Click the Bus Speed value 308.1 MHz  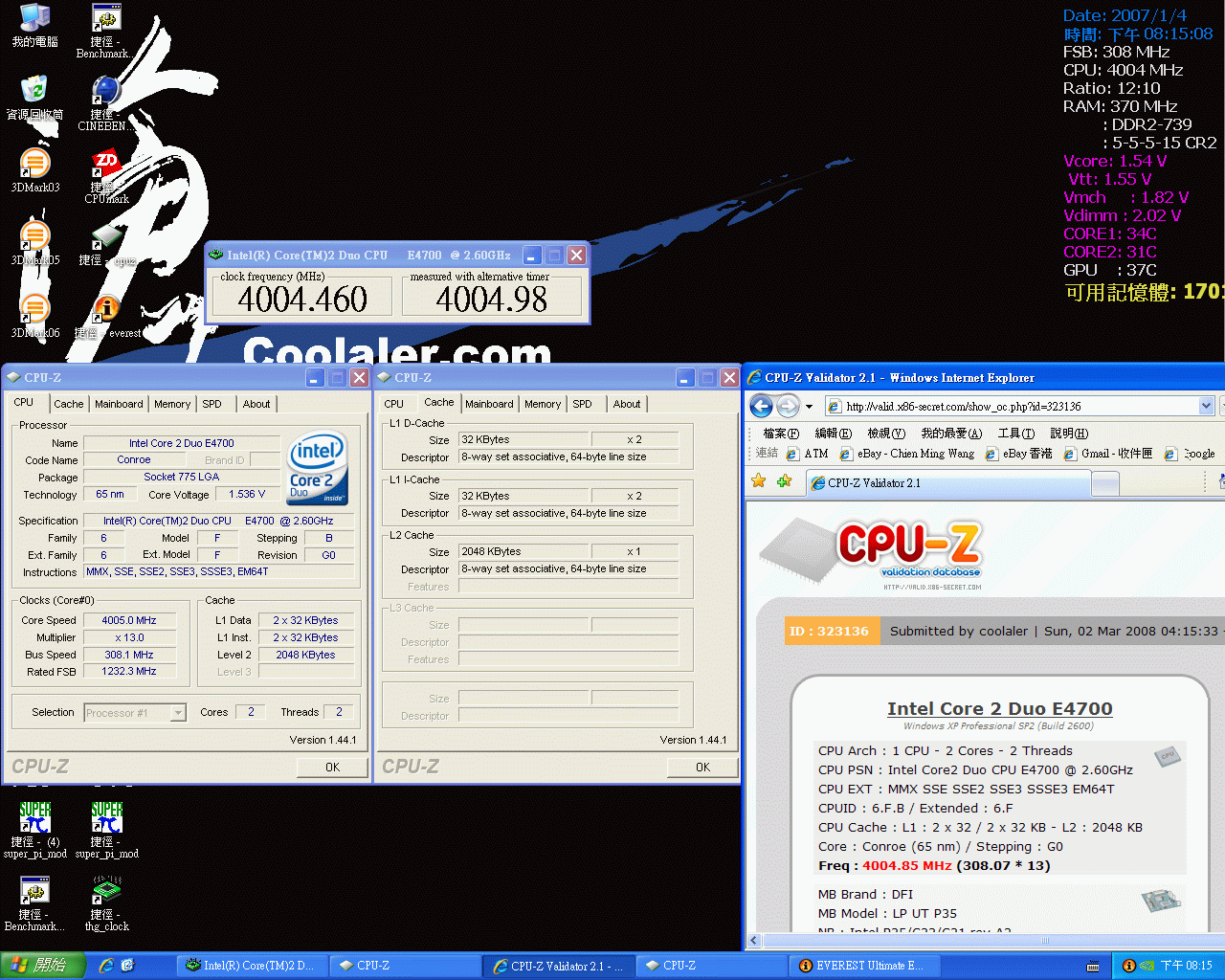pos(129,655)
